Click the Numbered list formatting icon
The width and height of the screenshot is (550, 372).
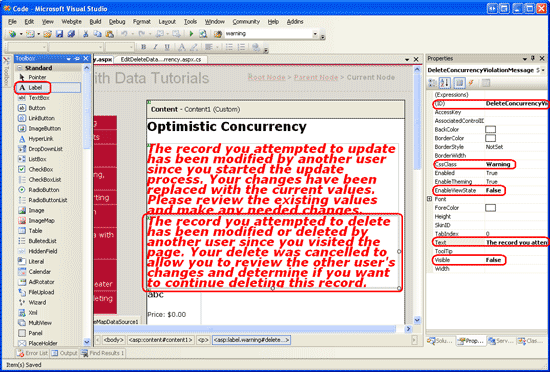(x=241, y=47)
